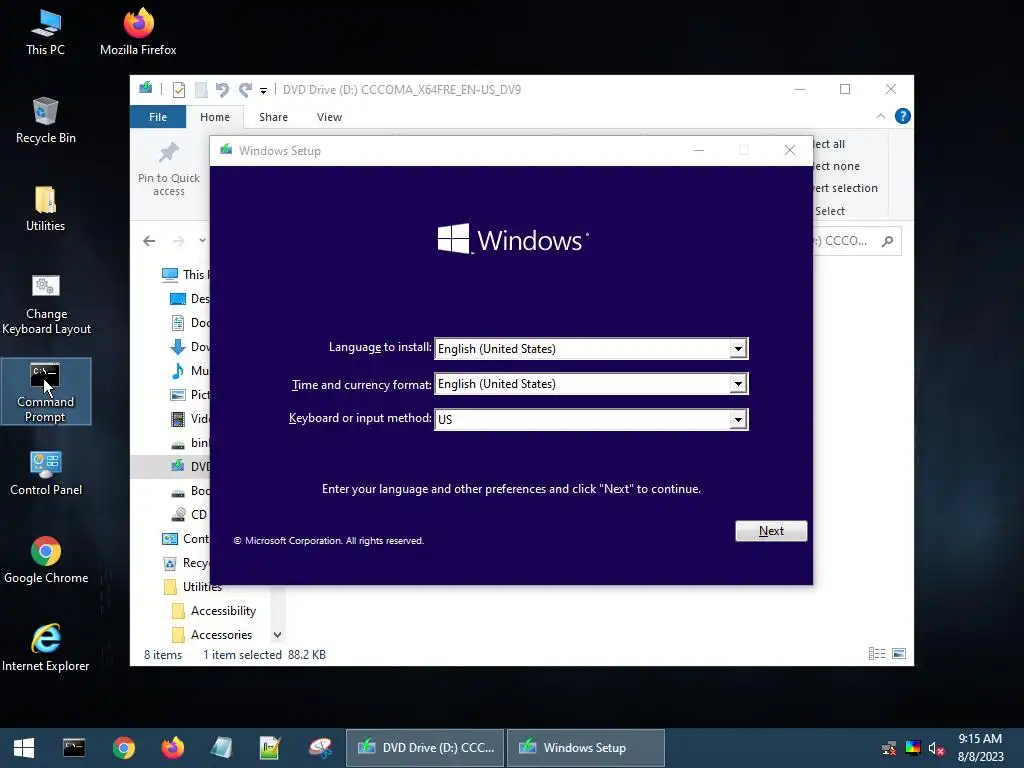1024x768 pixels.
Task: Select This PC in navigation tree
Action: pos(185,274)
